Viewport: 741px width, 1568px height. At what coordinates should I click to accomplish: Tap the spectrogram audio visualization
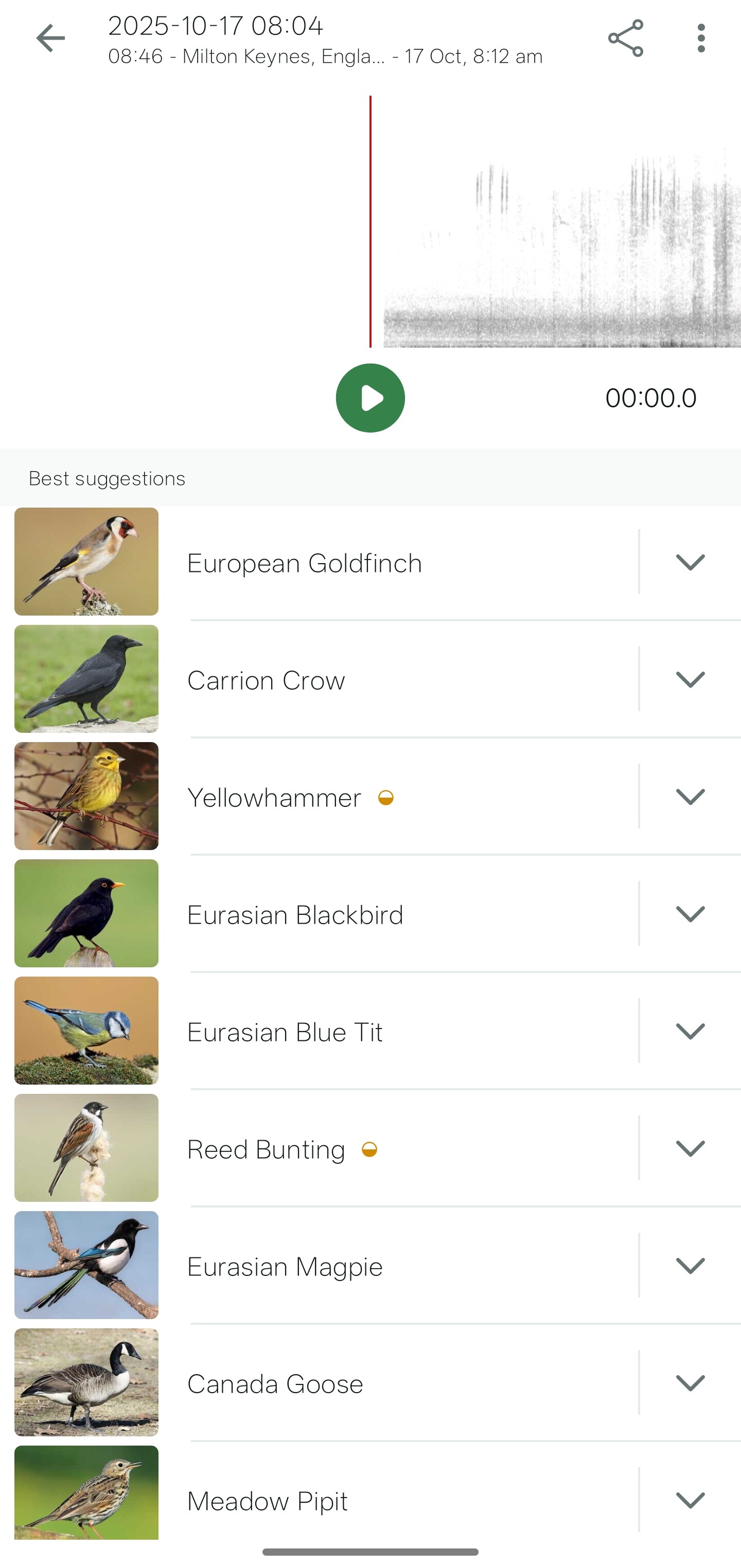[x=560, y=243]
